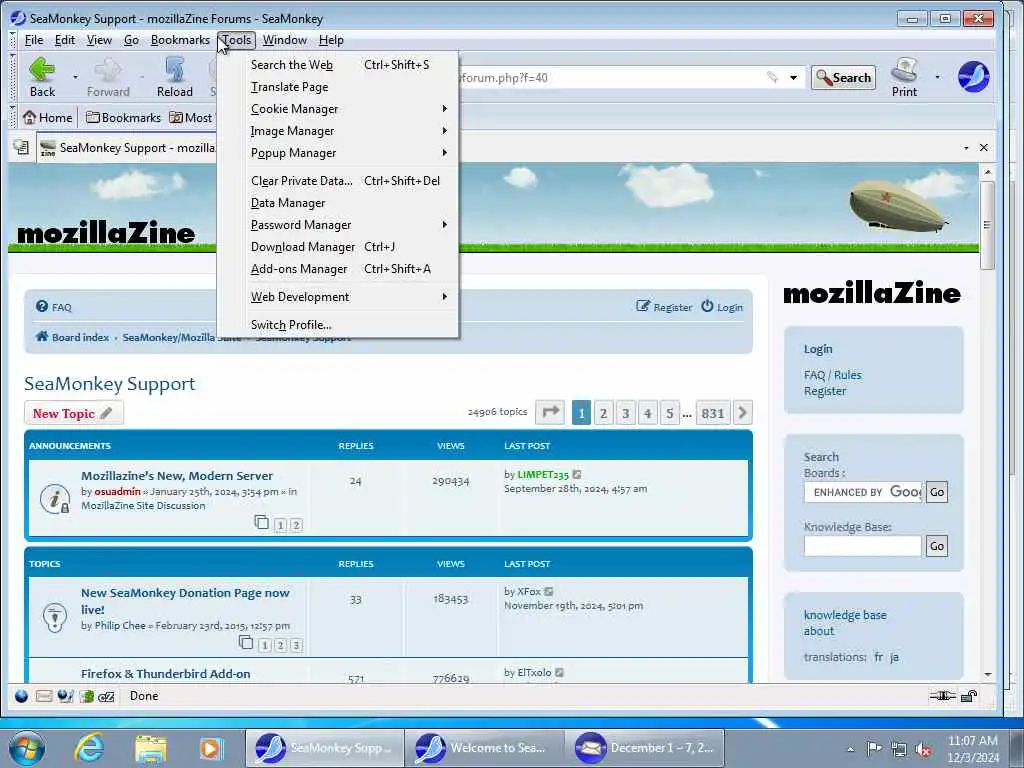The width and height of the screenshot is (1024, 768).
Task: Open Back button history dropdown
Action: pos(75,77)
